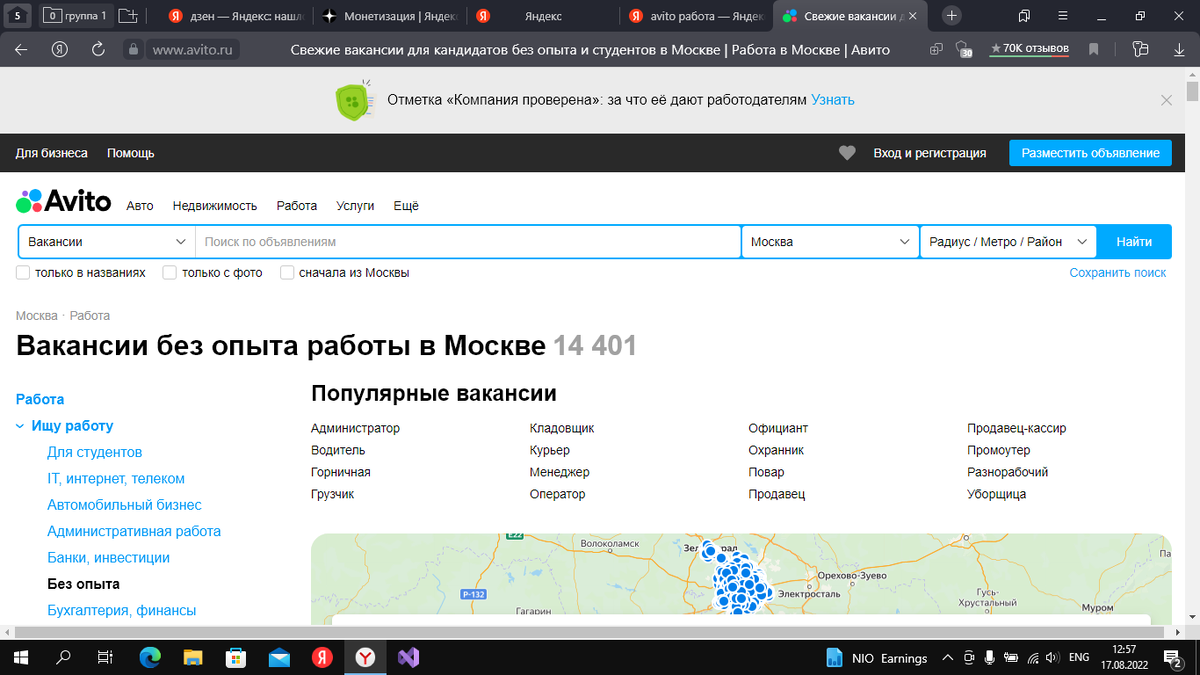Open Visual Studio from the taskbar
This screenshot has height=675, width=1200.
(408, 657)
